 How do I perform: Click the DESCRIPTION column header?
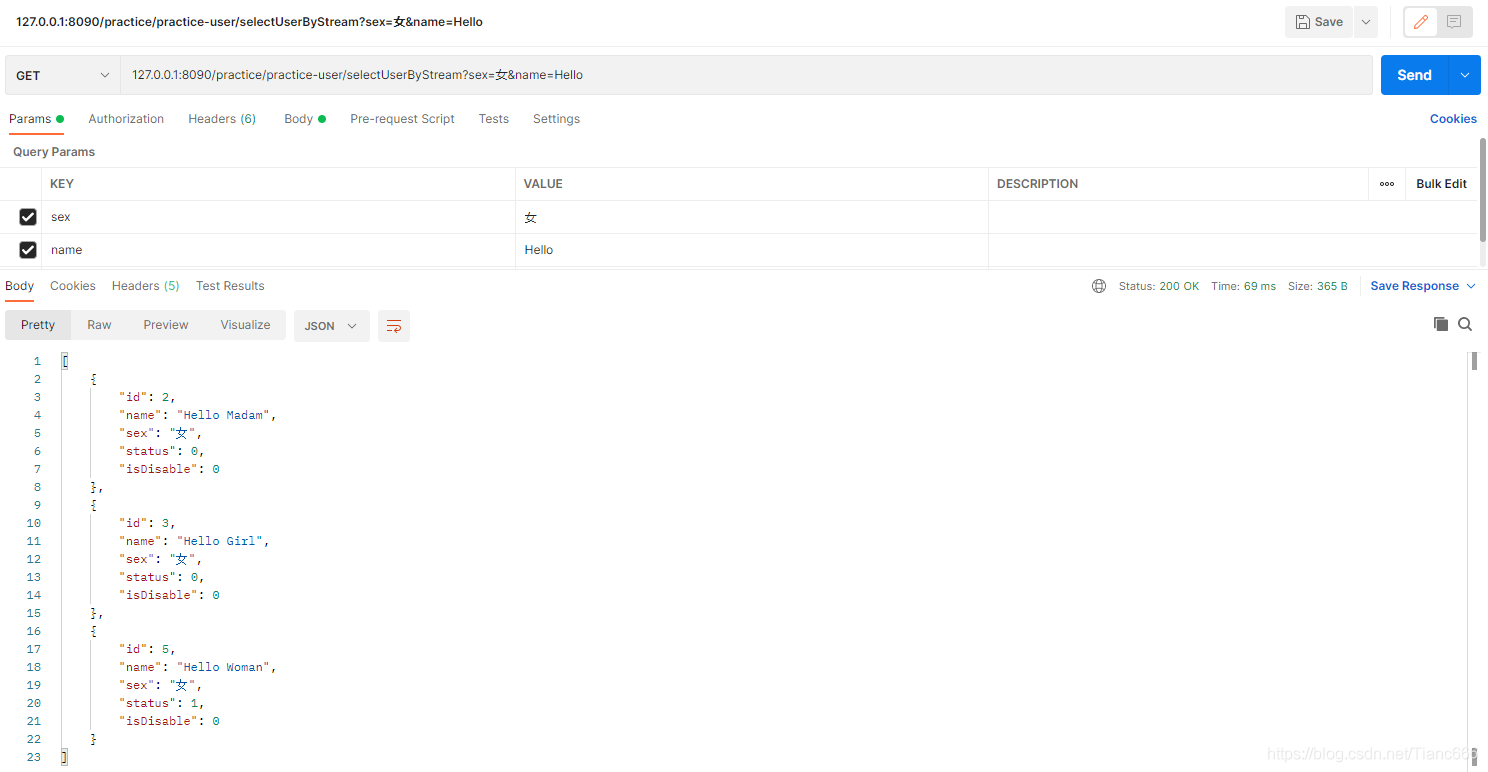[x=1037, y=184]
